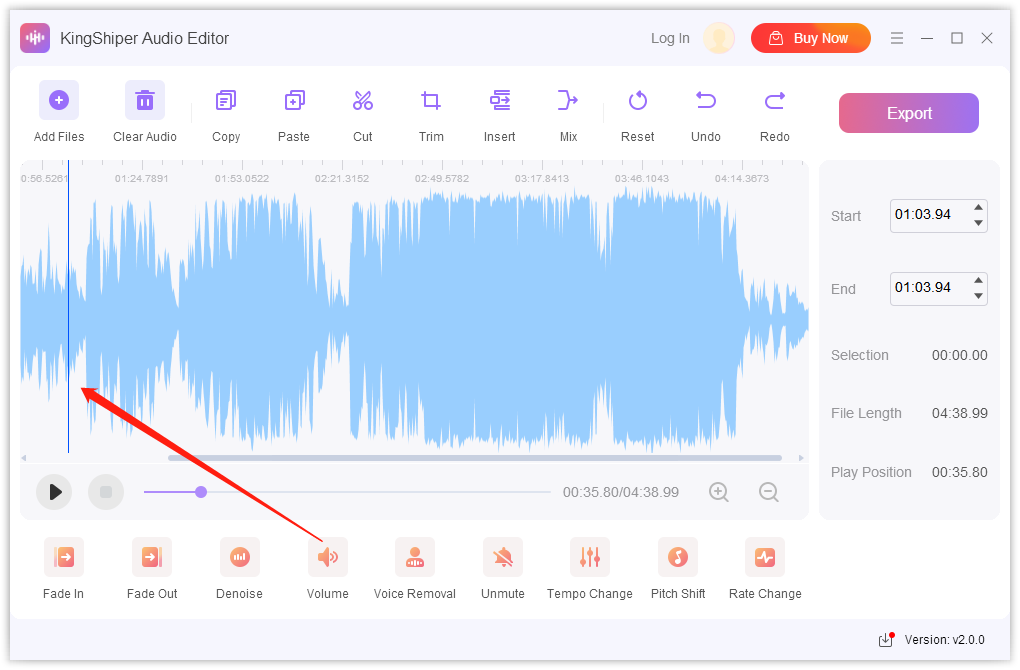Zoom out of the waveform
This screenshot has height=670, width=1020.
[769, 492]
